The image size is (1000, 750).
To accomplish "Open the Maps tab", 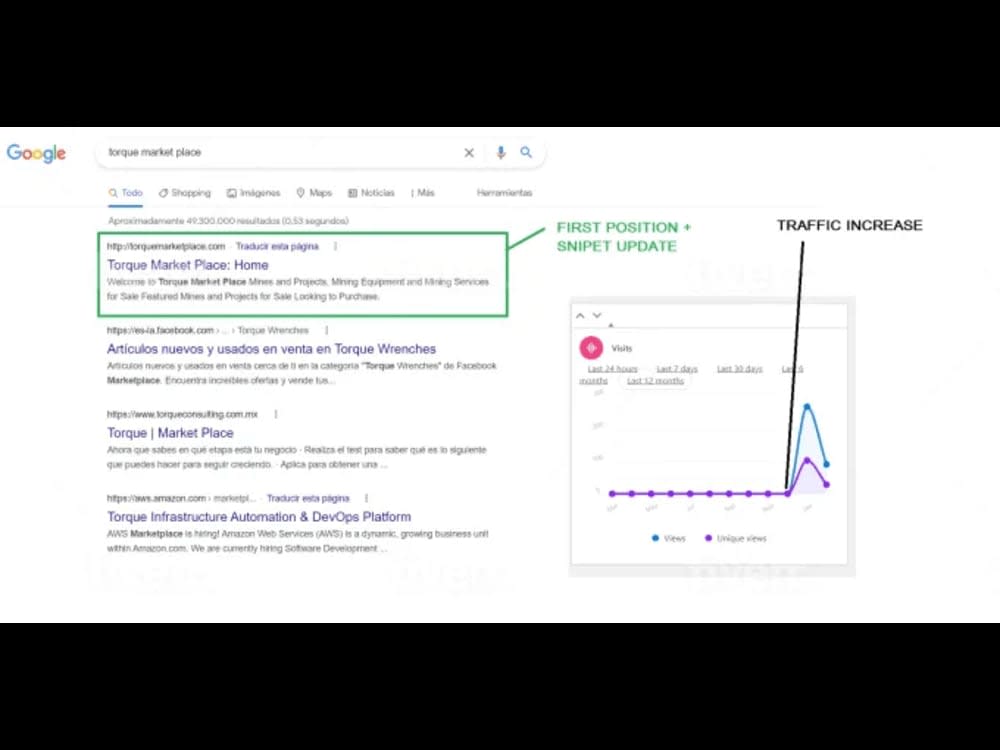I will coord(314,193).
